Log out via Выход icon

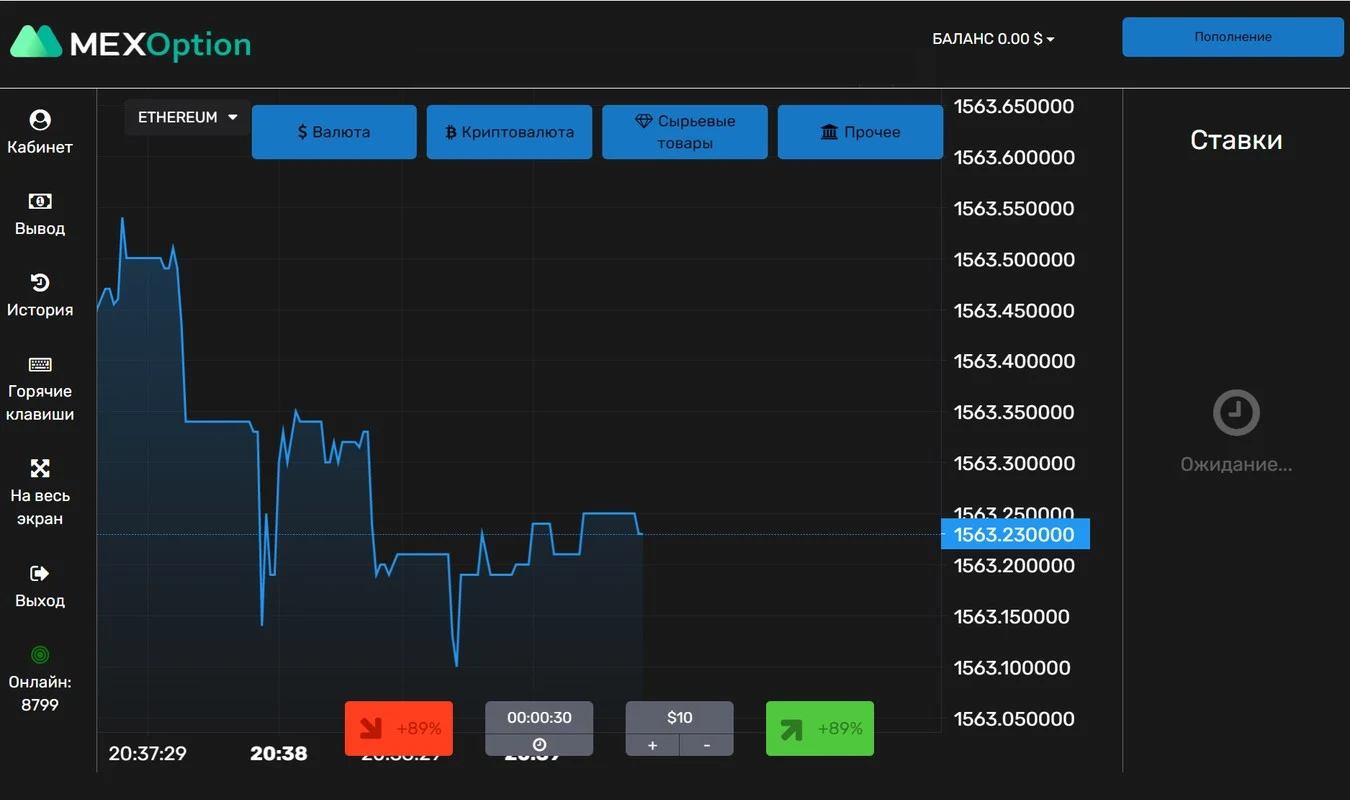[x=40, y=573]
